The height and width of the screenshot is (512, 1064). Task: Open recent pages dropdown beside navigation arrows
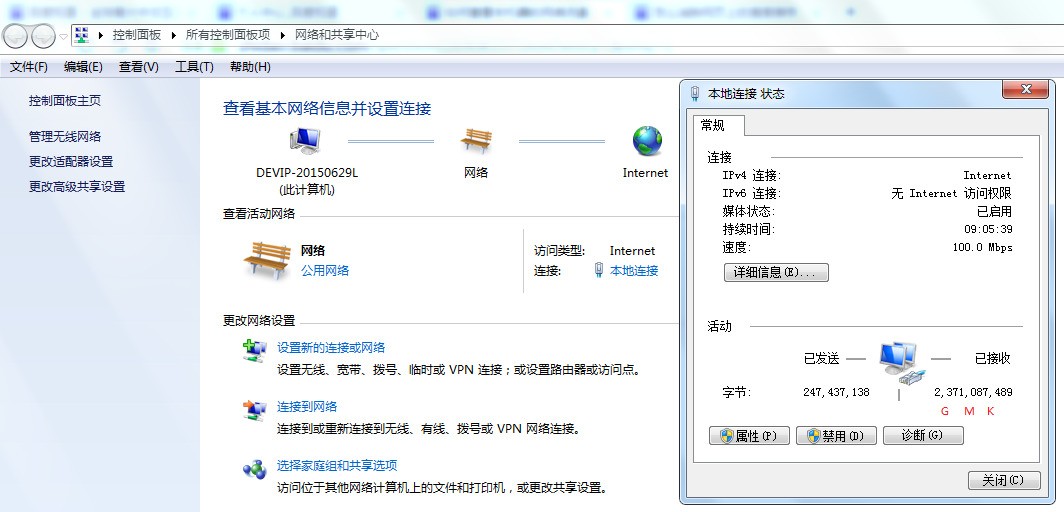(63, 36)
